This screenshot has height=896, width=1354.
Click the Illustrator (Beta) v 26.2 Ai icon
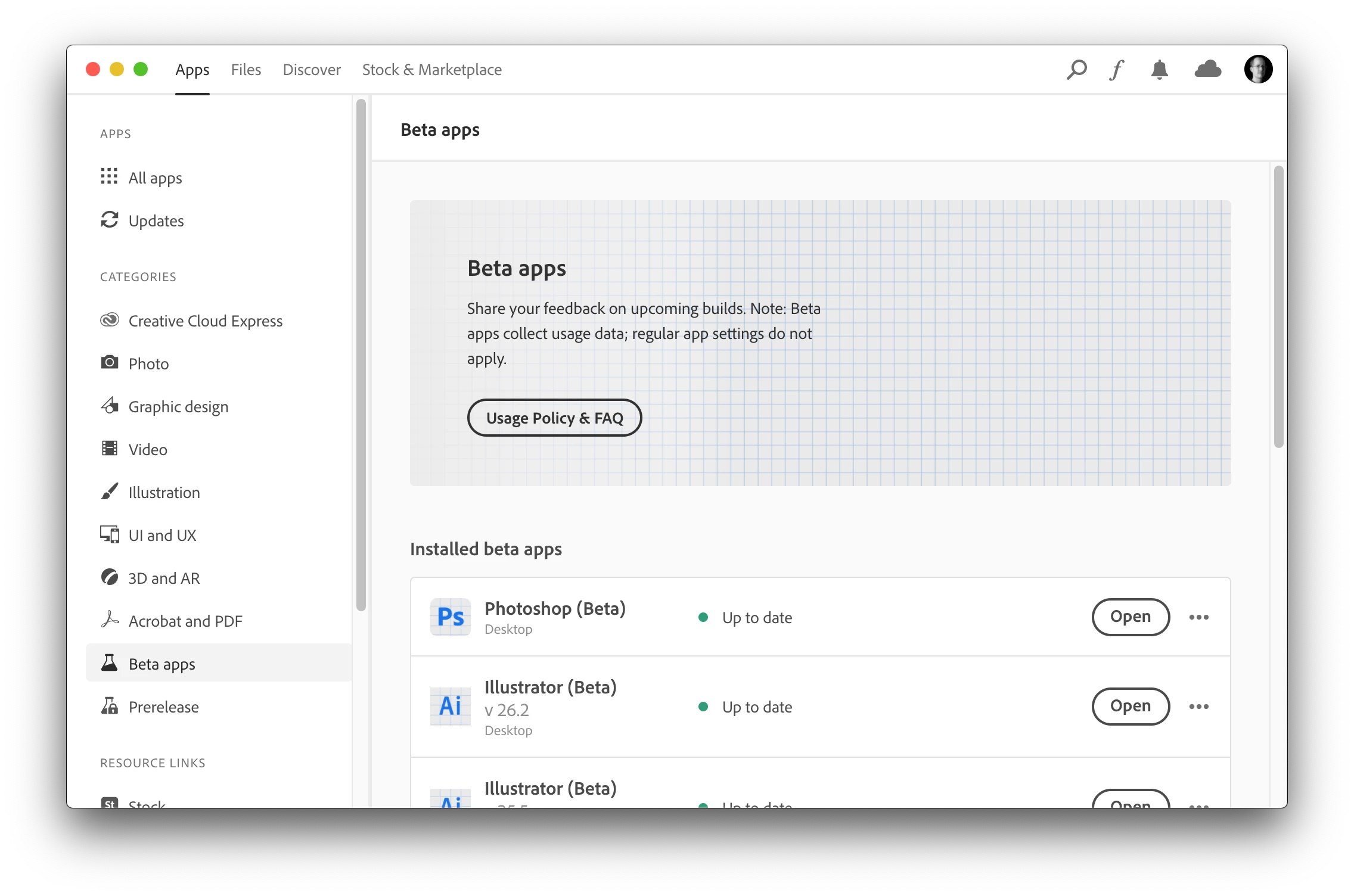click(451, 707)
